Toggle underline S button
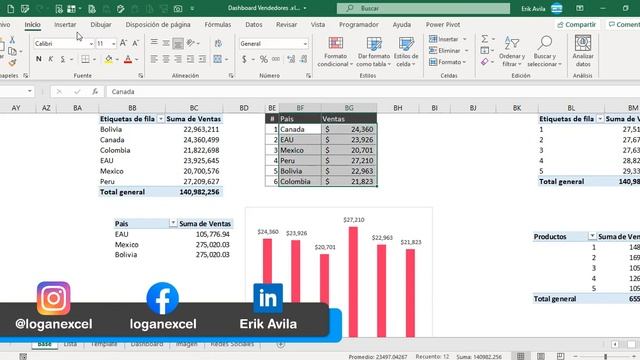 (62, 59)
